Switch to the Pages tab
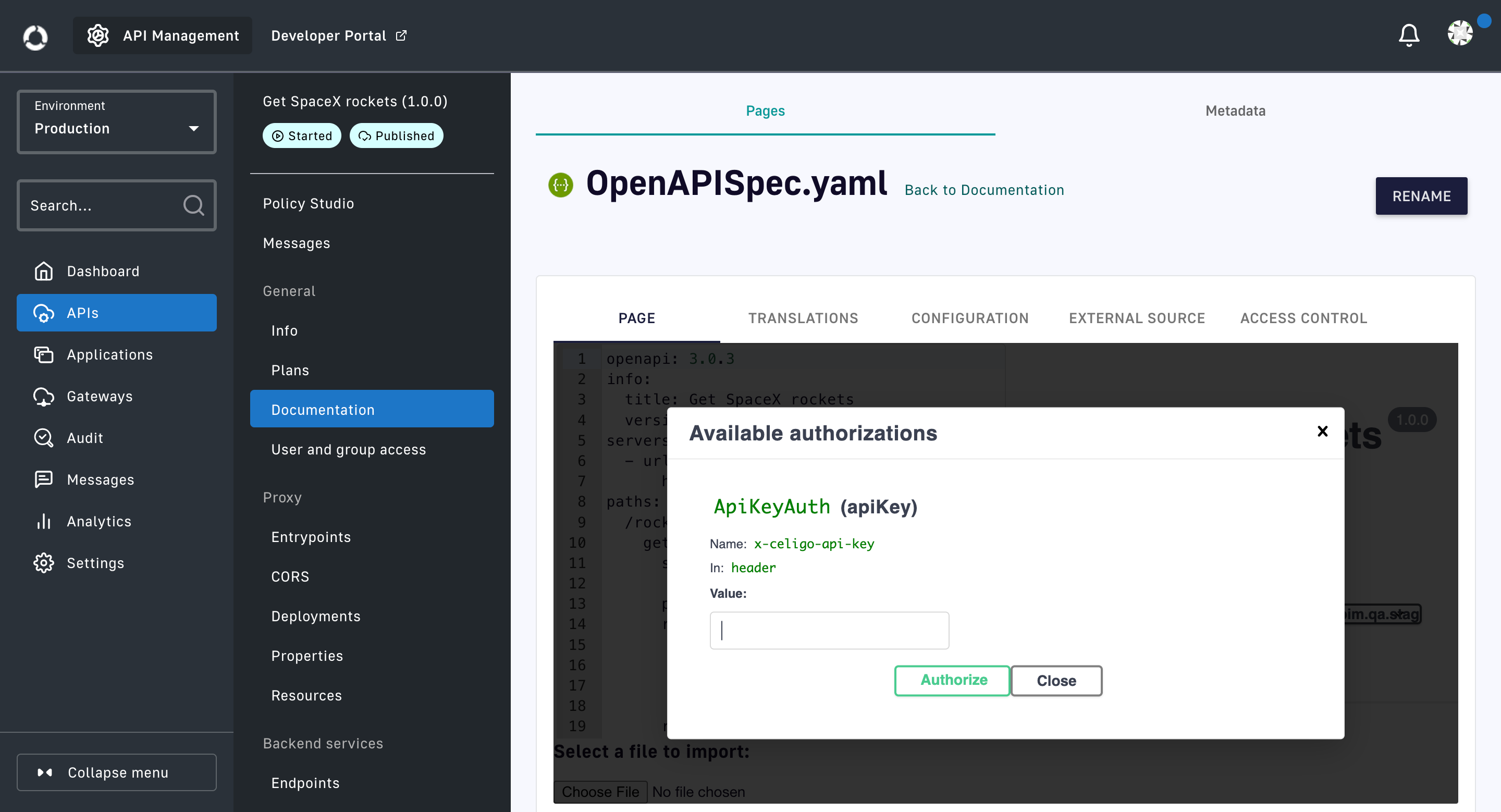 pyautogui.click(x=765, y=110)
